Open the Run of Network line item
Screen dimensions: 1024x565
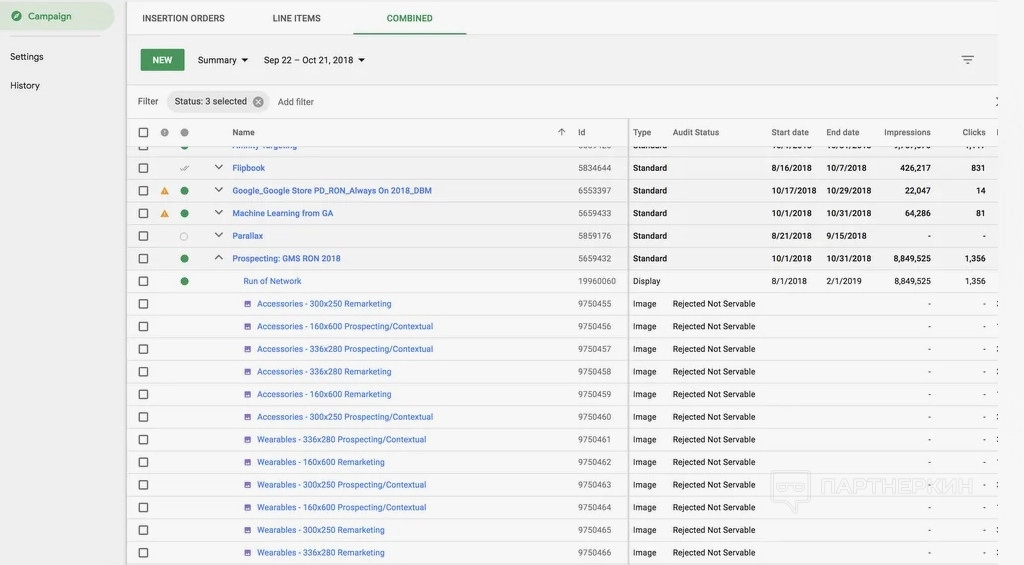[x=272, y=282]
